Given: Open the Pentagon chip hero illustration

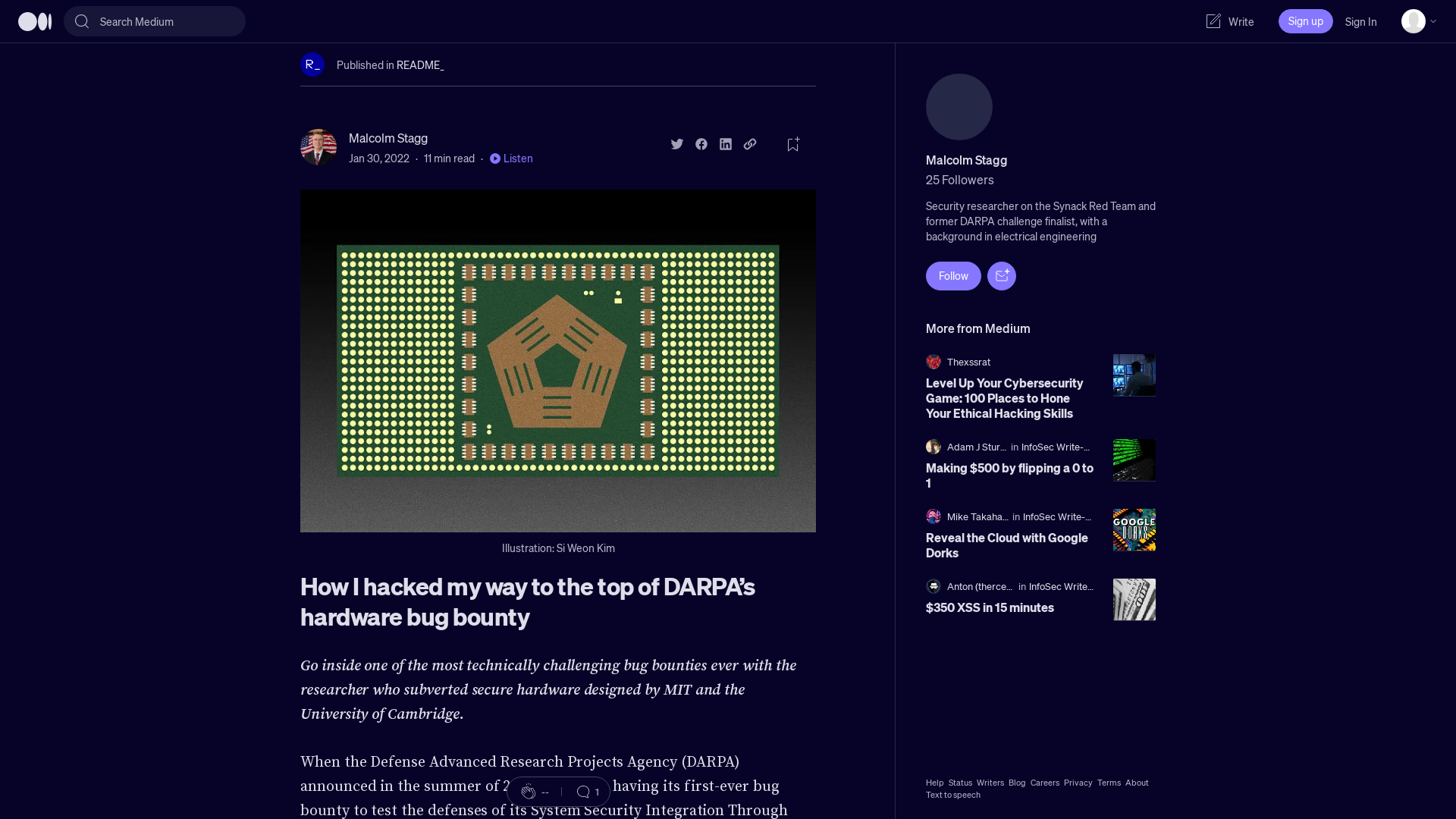Looking at the screenshot, I should pyautogui.click(x=558, y=361).
